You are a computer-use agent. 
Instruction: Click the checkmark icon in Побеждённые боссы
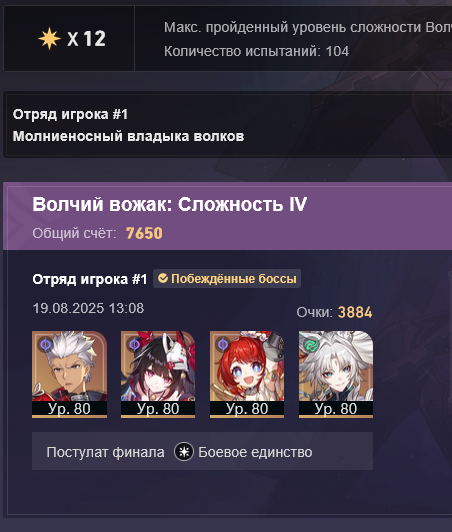point(163,279)
